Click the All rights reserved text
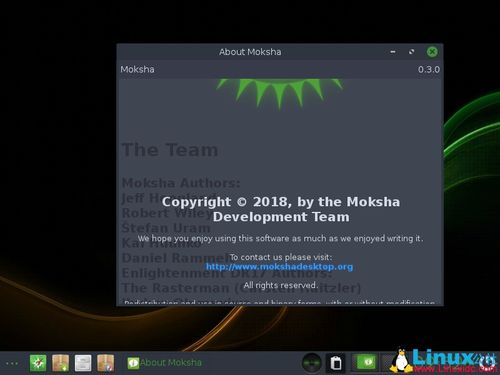This screenshot has width=500, height=375. pos(280,285)
